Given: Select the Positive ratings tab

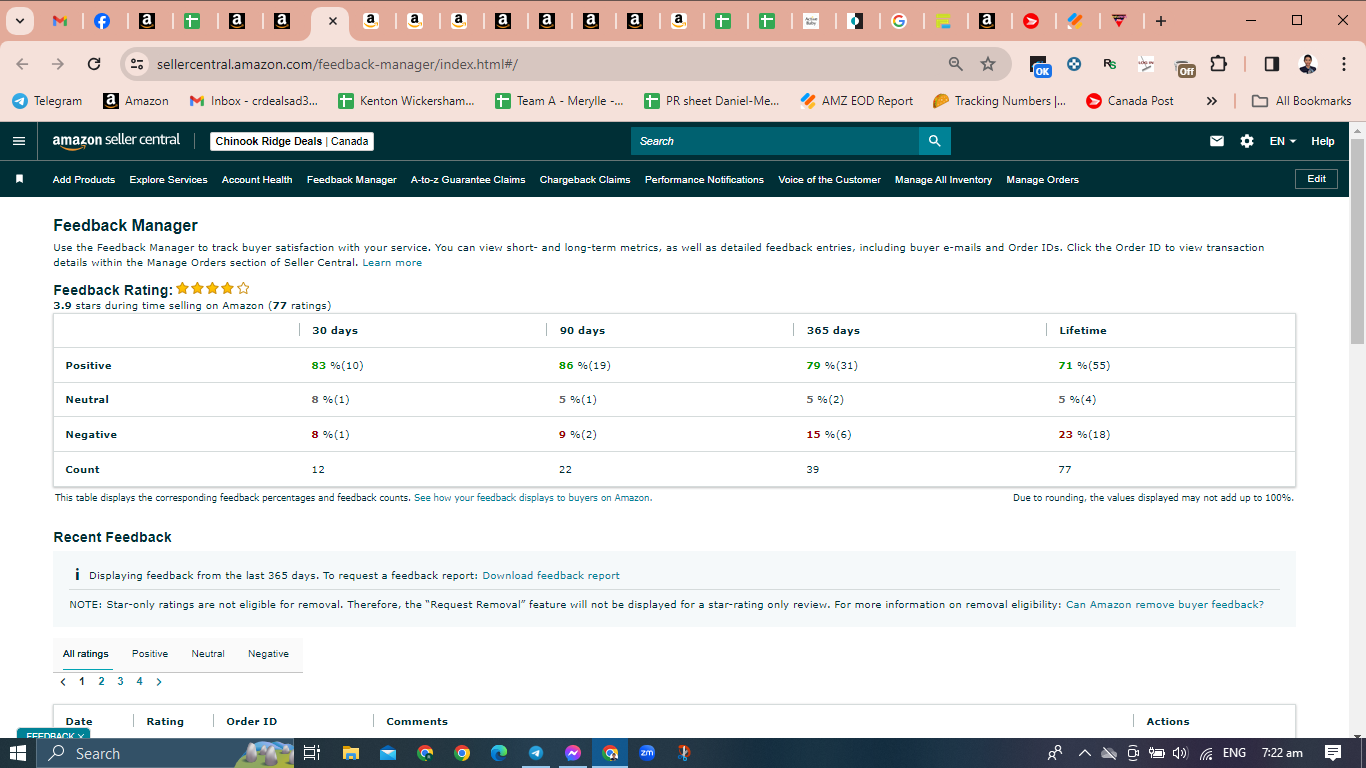Looking at the screenshot, I should tap(150, 654).
